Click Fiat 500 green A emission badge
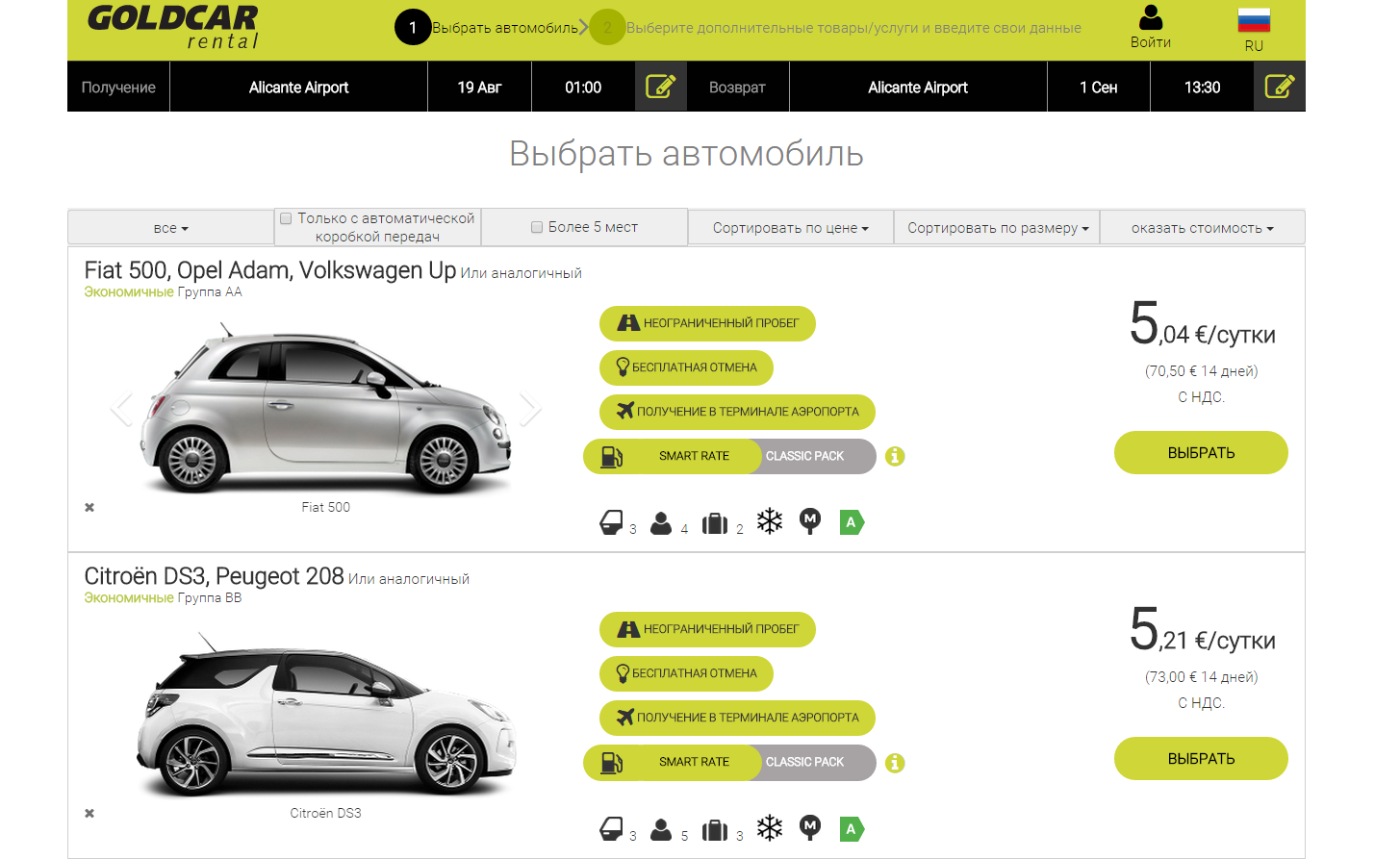This screenshot has width=1400, height=859. click(852, 522)
